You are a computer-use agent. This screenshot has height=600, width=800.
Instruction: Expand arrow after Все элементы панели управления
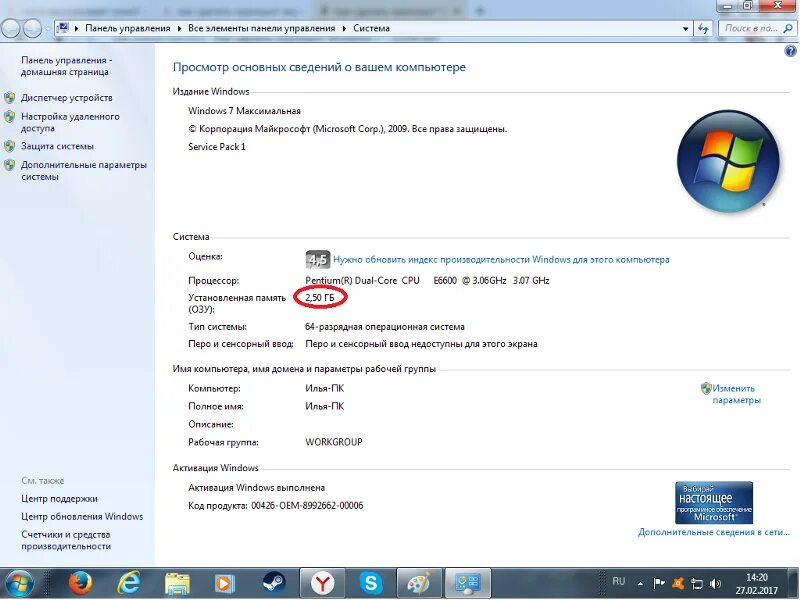tap(344, 29)
